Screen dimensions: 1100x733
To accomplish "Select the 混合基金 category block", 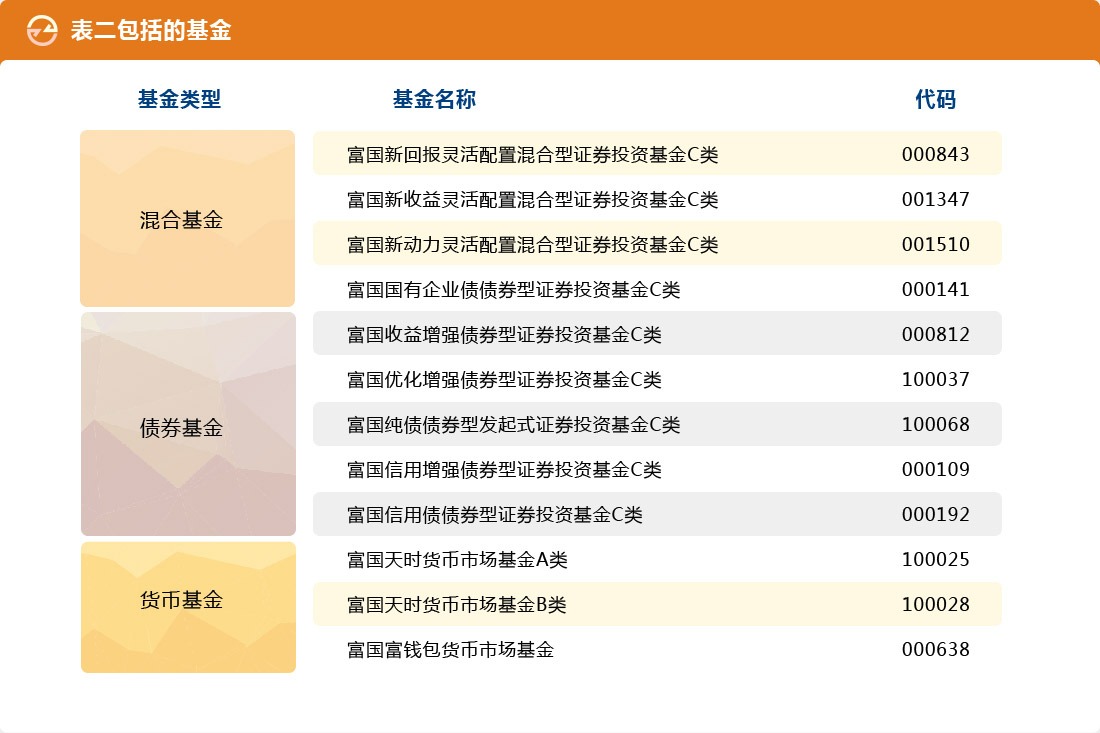I will click(x=187, y=218).
